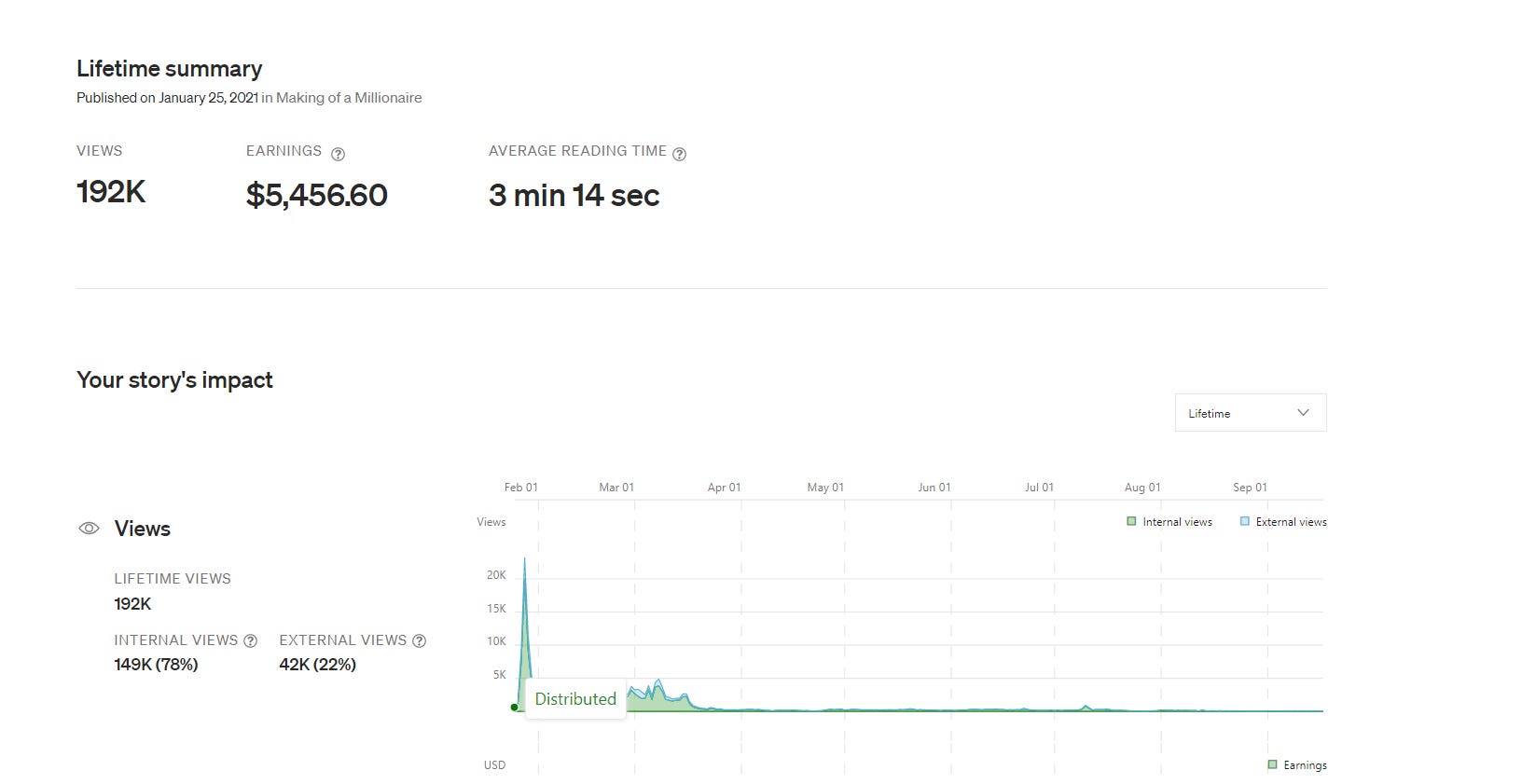The width and height of the screenshot is (1536, 784).
Task: Click the 192K views value under the summary's VIEWS heading
Action: pos(111,192)
